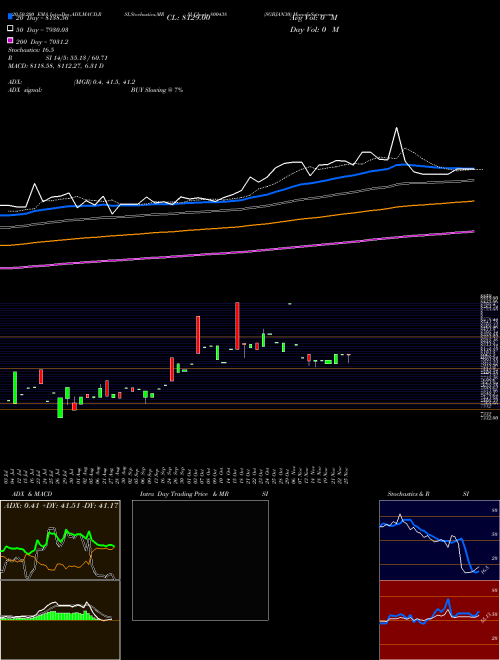This screenshot has height=660, width=500.
Task: Click the 'CL: 8129.00' closing price label
Action: click(x=188, y=18)
